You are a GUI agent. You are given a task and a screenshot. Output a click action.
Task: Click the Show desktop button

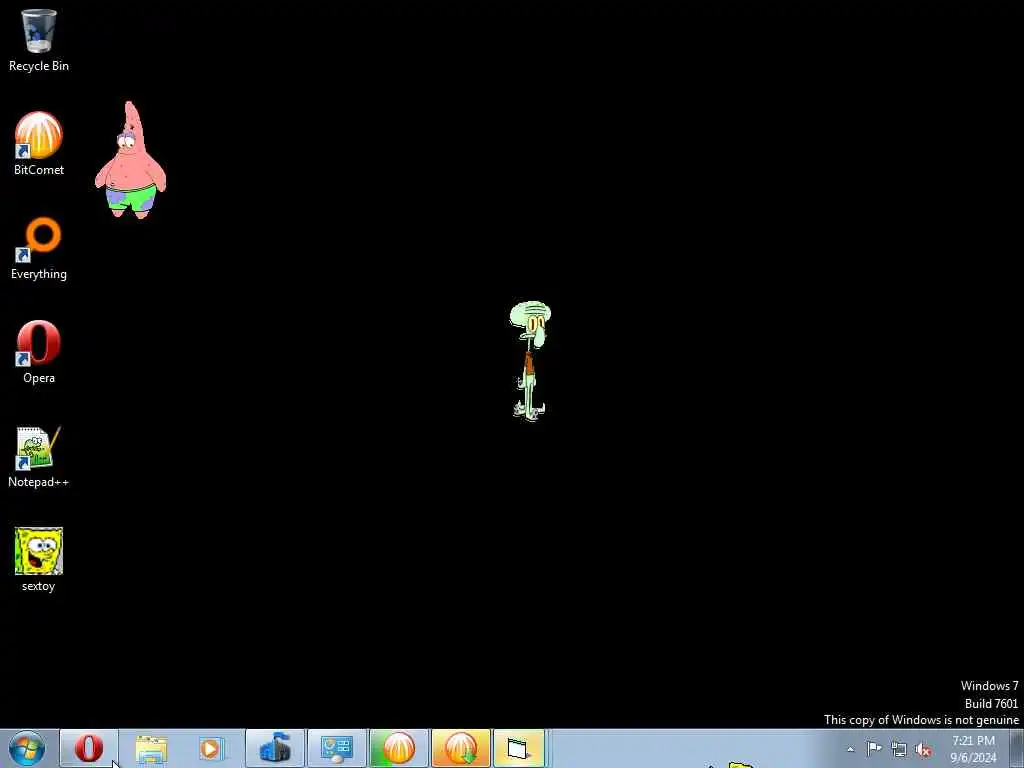tap(1017, 748)
